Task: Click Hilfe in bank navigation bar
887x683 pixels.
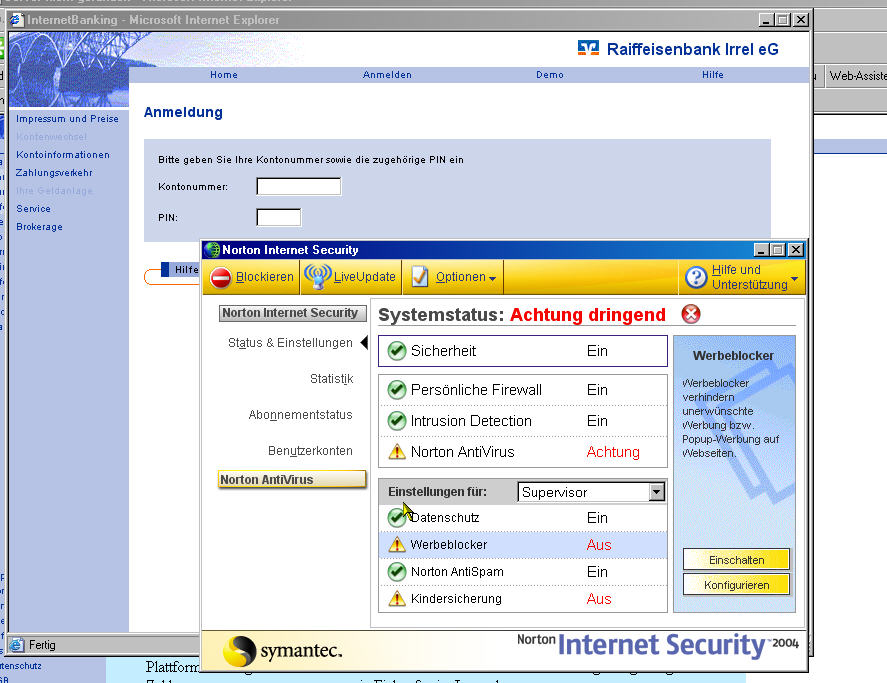Action: [x=713, y=75]
